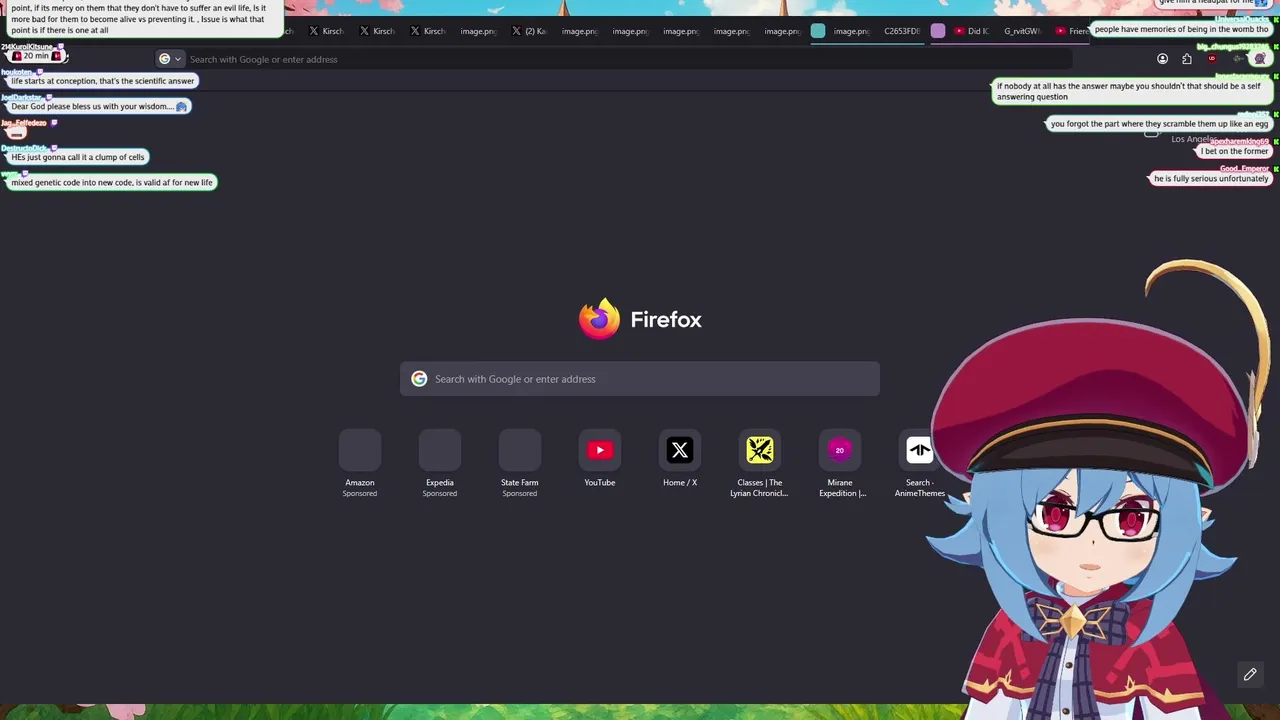This screenshot has height=720, width=1280.
Task: Click the uBlock Origin toolbar icon
Action: (1212, 59)
